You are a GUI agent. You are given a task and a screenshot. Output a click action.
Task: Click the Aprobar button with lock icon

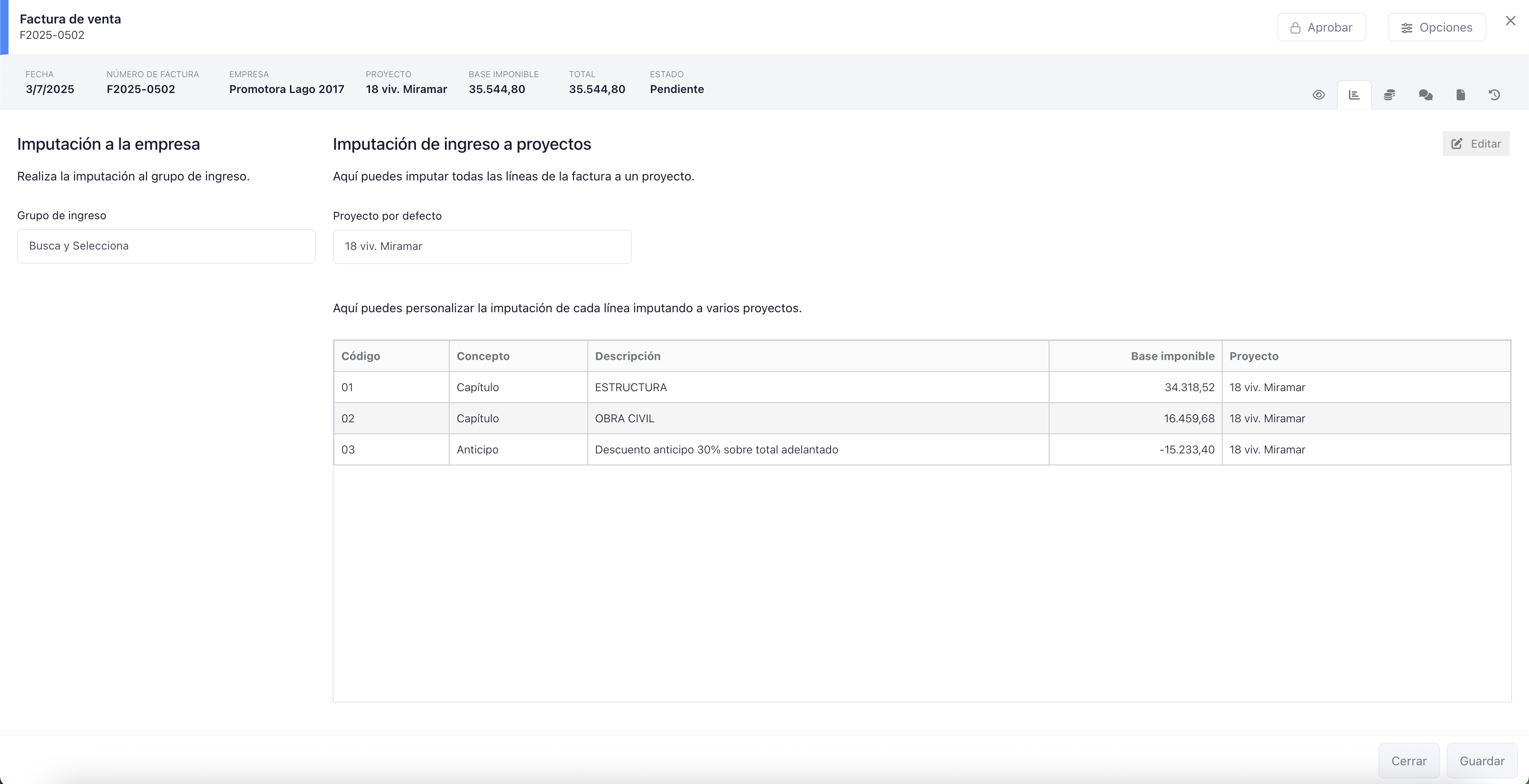1321,27
